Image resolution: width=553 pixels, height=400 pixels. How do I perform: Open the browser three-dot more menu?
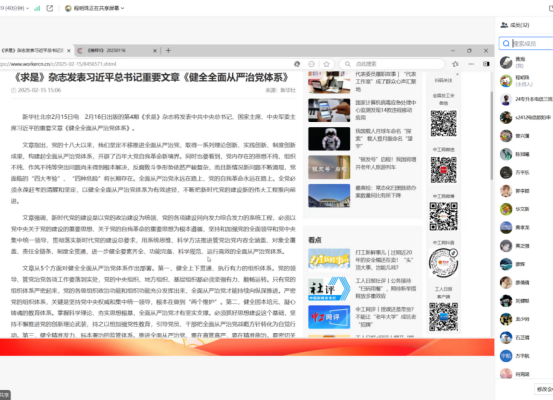click(x=471, y=64)
